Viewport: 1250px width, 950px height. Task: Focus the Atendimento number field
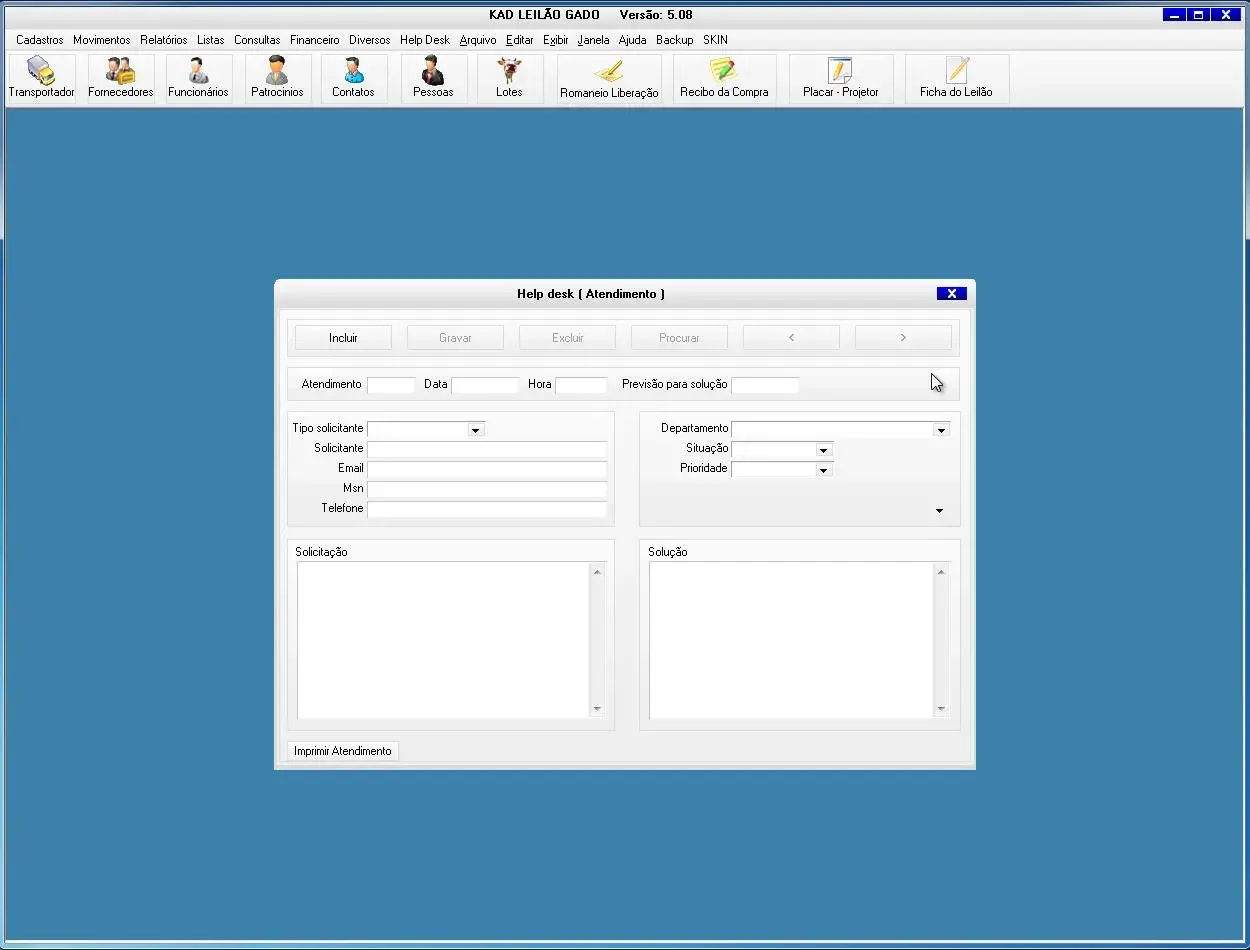tap(391, 385)
